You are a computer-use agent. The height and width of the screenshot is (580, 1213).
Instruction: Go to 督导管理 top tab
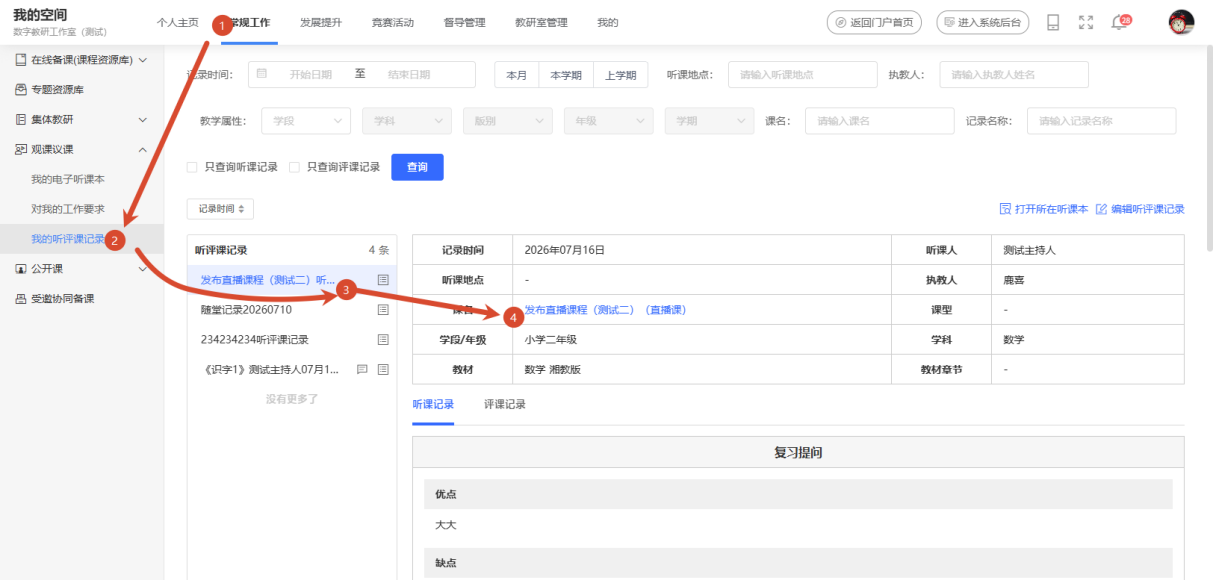(464, 22)
